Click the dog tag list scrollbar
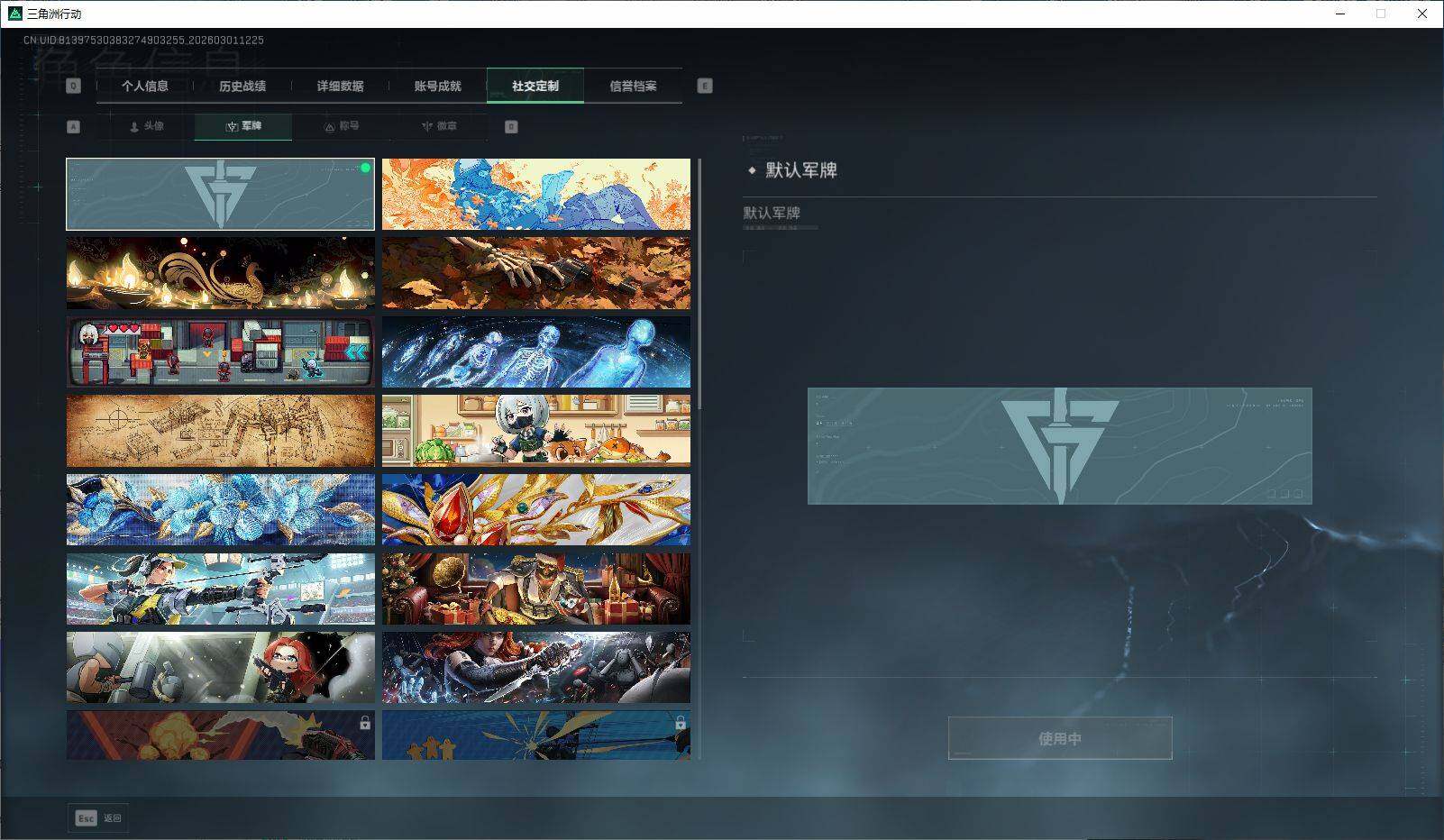This screenshot has width=1444, height=840. click(699, 285)
